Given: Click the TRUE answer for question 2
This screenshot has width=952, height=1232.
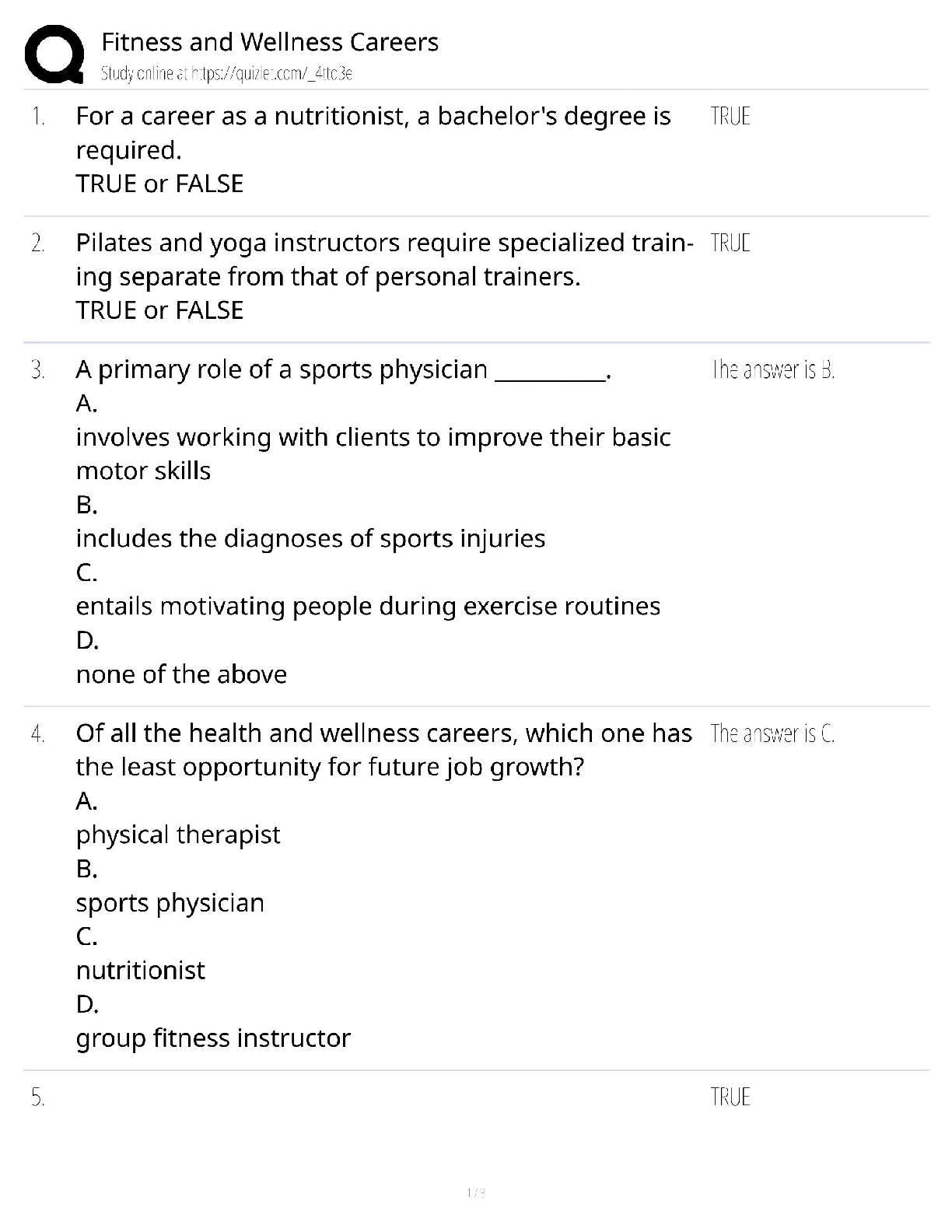Looking at the screenshot, I should pos(730,243).
